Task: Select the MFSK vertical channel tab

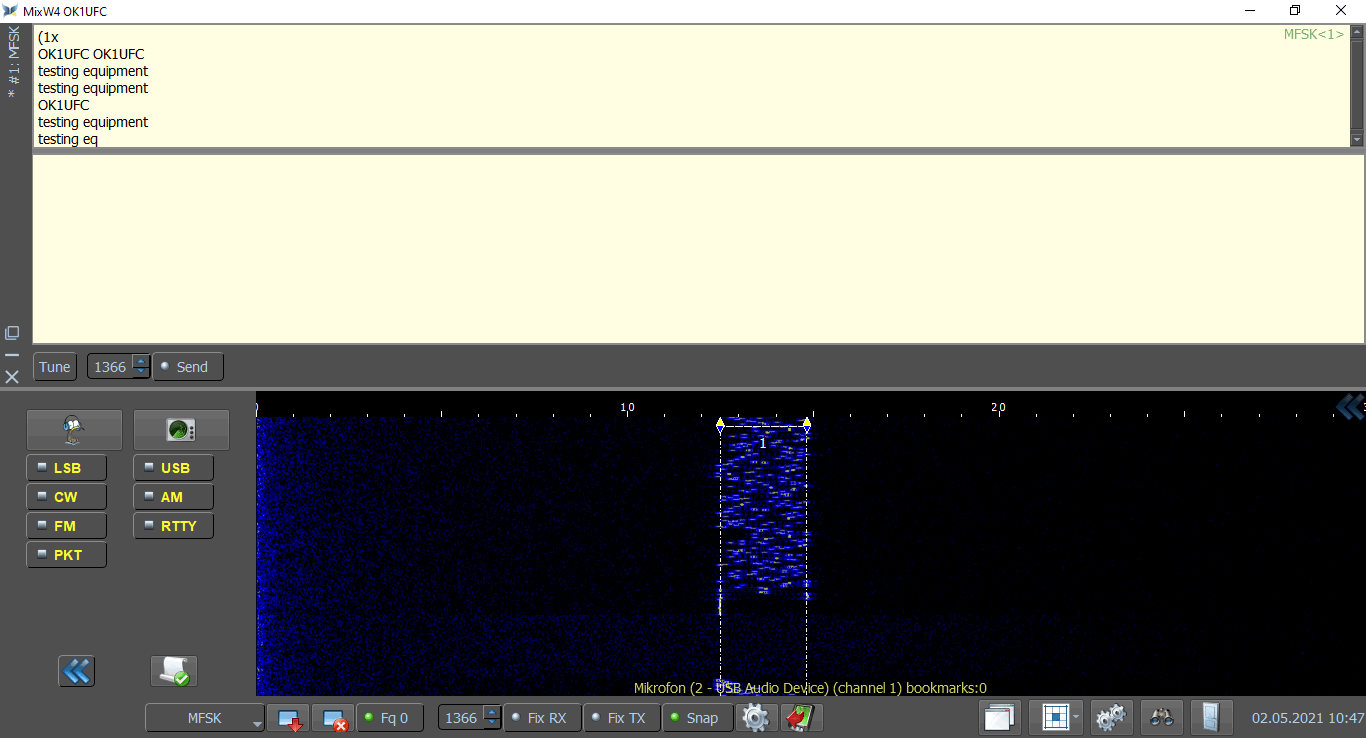Action: point(12,62)
